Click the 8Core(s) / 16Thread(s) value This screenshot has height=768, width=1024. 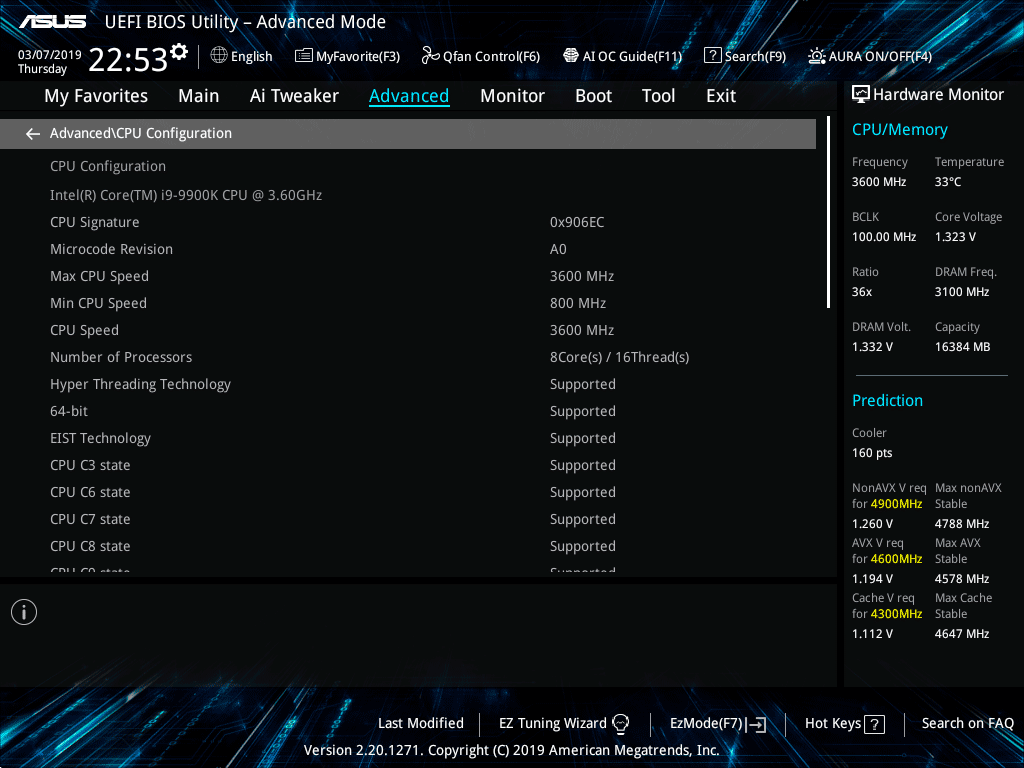point(619,357)
